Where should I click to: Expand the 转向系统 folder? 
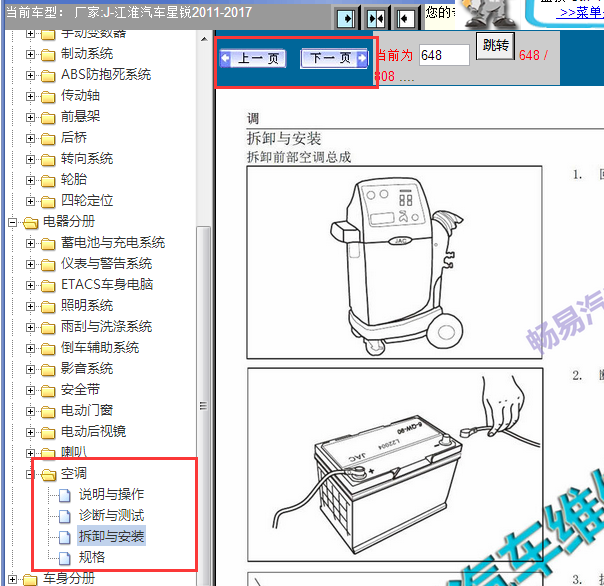[x=30, y=159]
